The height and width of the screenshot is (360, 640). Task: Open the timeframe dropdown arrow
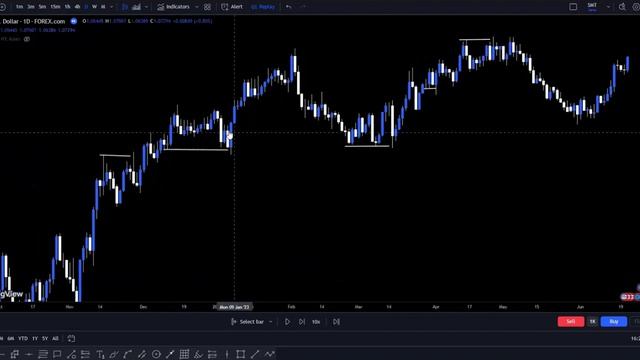111,7
